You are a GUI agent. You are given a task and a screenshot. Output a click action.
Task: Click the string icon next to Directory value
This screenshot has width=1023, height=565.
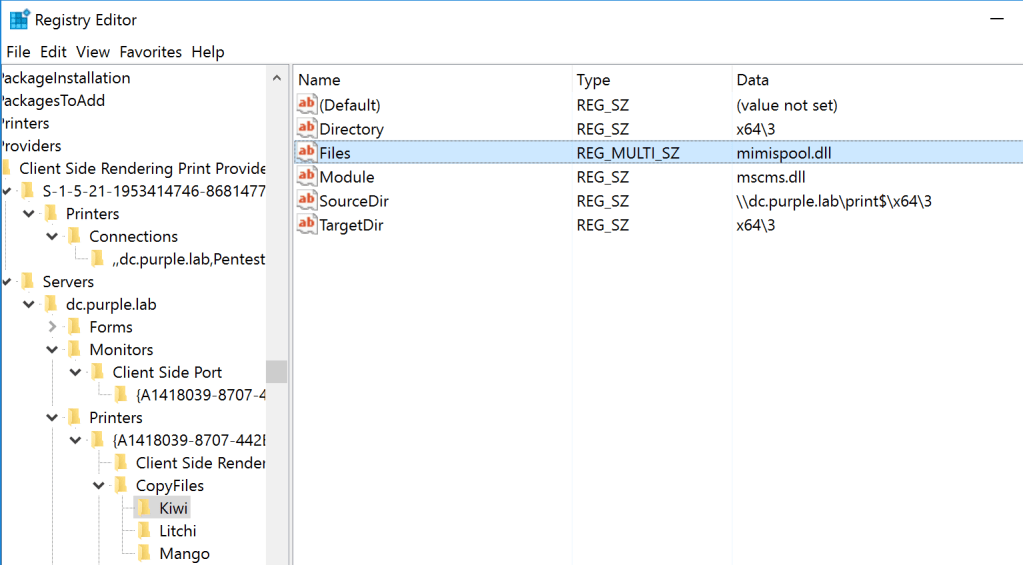(307, 129)
